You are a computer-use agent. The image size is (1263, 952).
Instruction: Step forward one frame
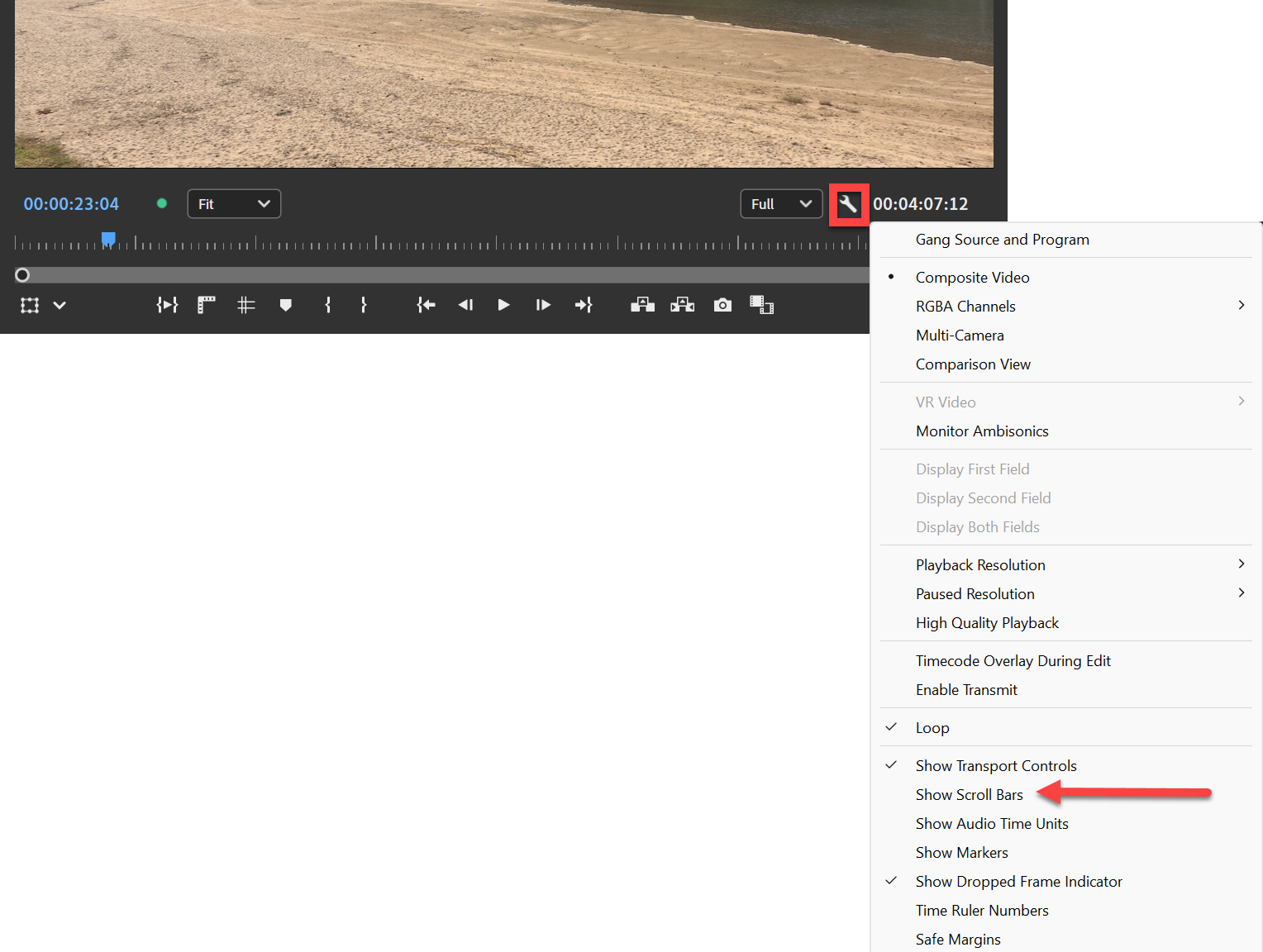click(543, 305)
